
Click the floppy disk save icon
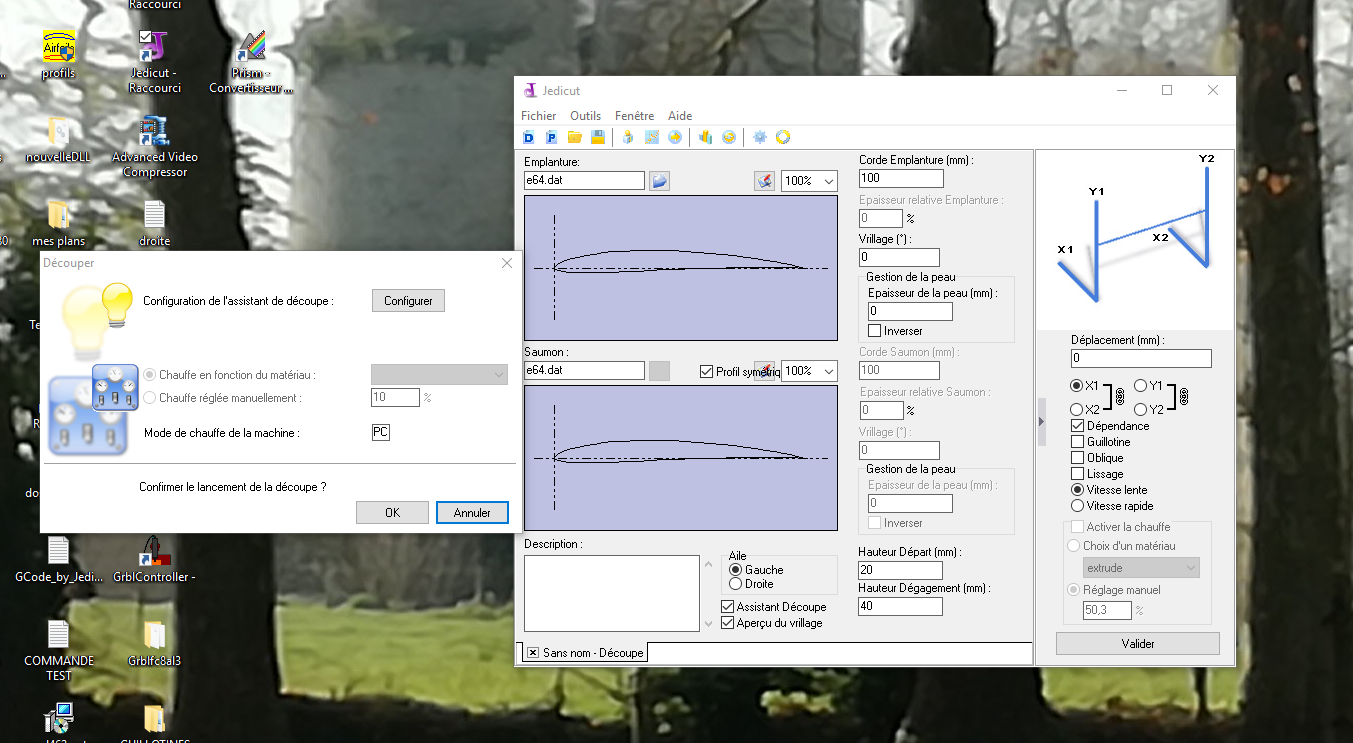(597, 137)
